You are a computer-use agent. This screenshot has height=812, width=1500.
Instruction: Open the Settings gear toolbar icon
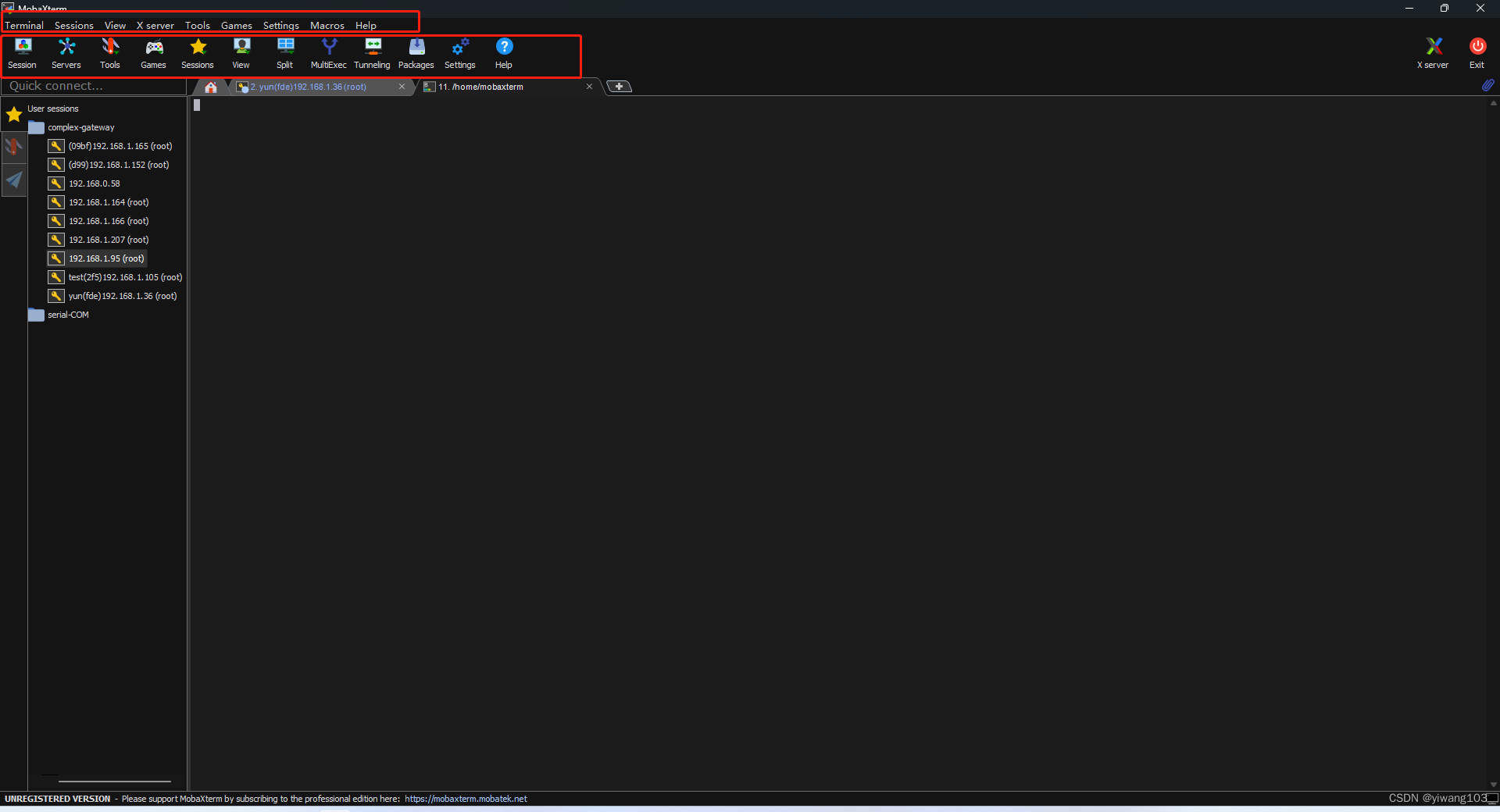460,54
